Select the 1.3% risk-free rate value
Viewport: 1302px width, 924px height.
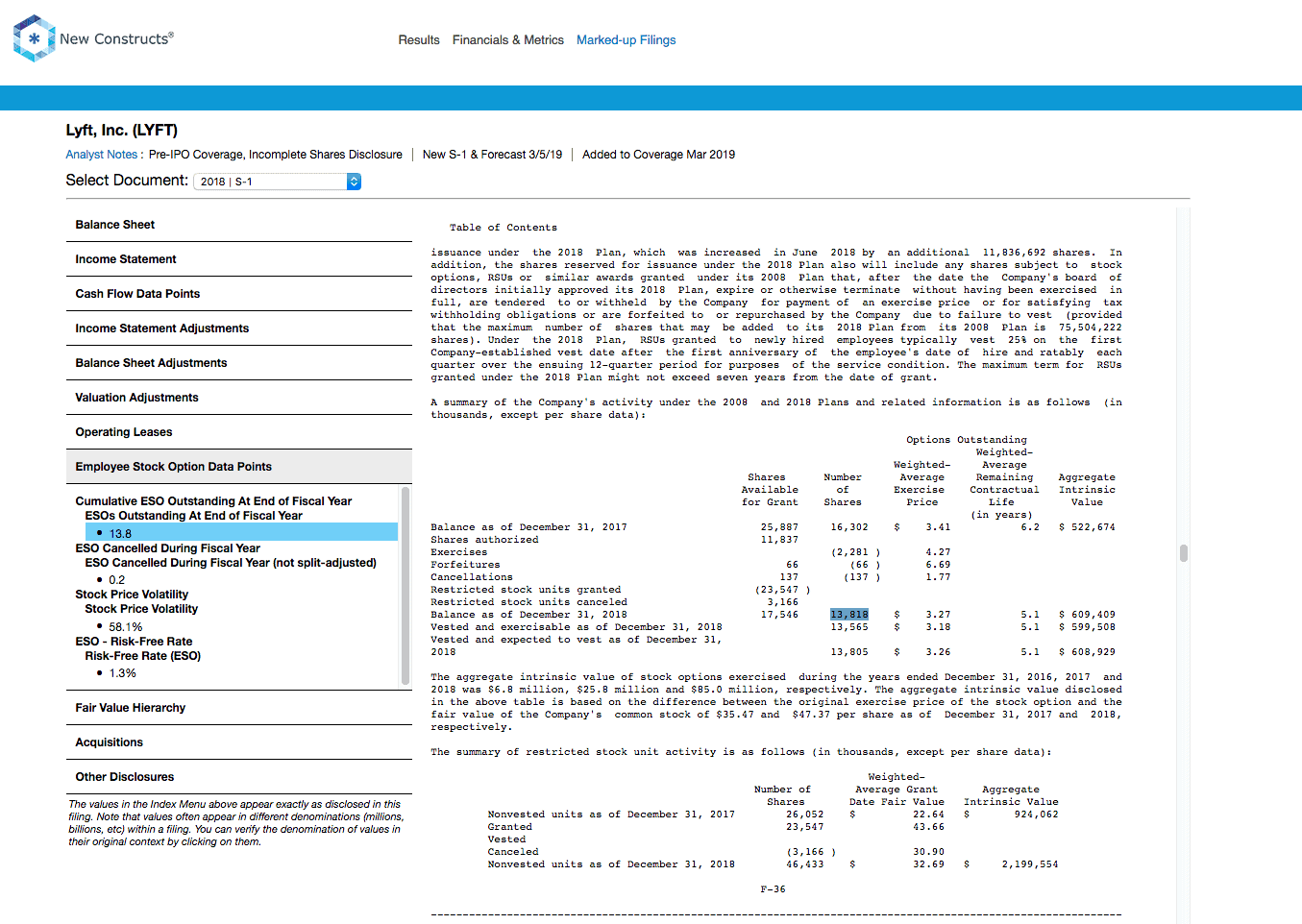[122, 673]
